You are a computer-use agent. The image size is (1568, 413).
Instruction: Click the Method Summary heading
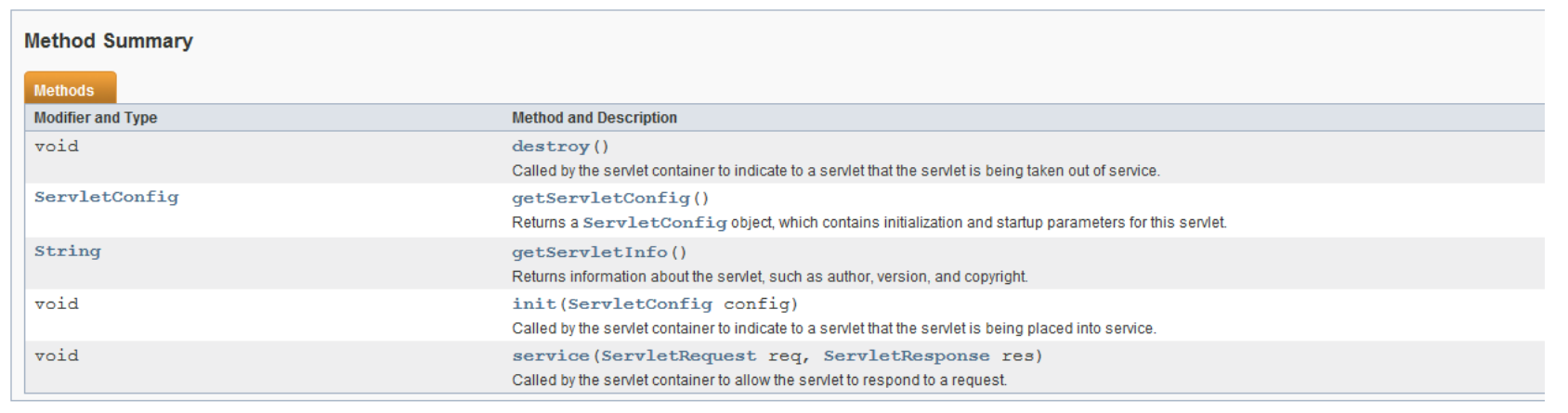[109, 41]
